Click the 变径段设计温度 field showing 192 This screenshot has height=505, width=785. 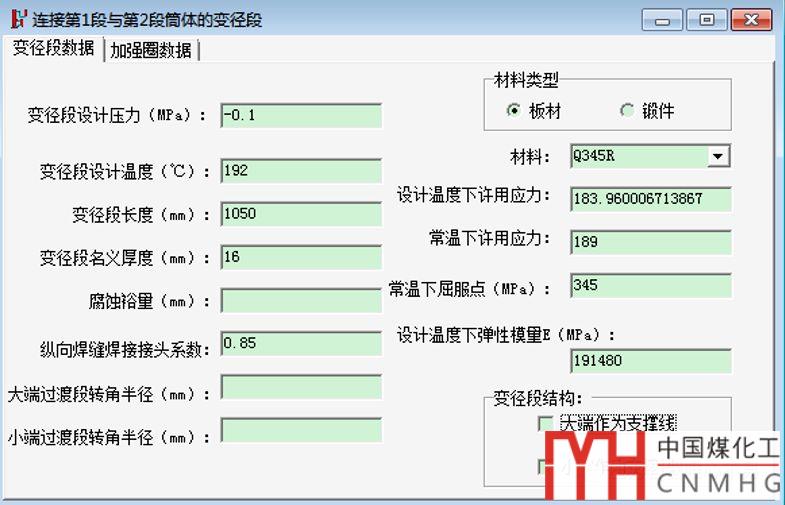tap(301, 171)
